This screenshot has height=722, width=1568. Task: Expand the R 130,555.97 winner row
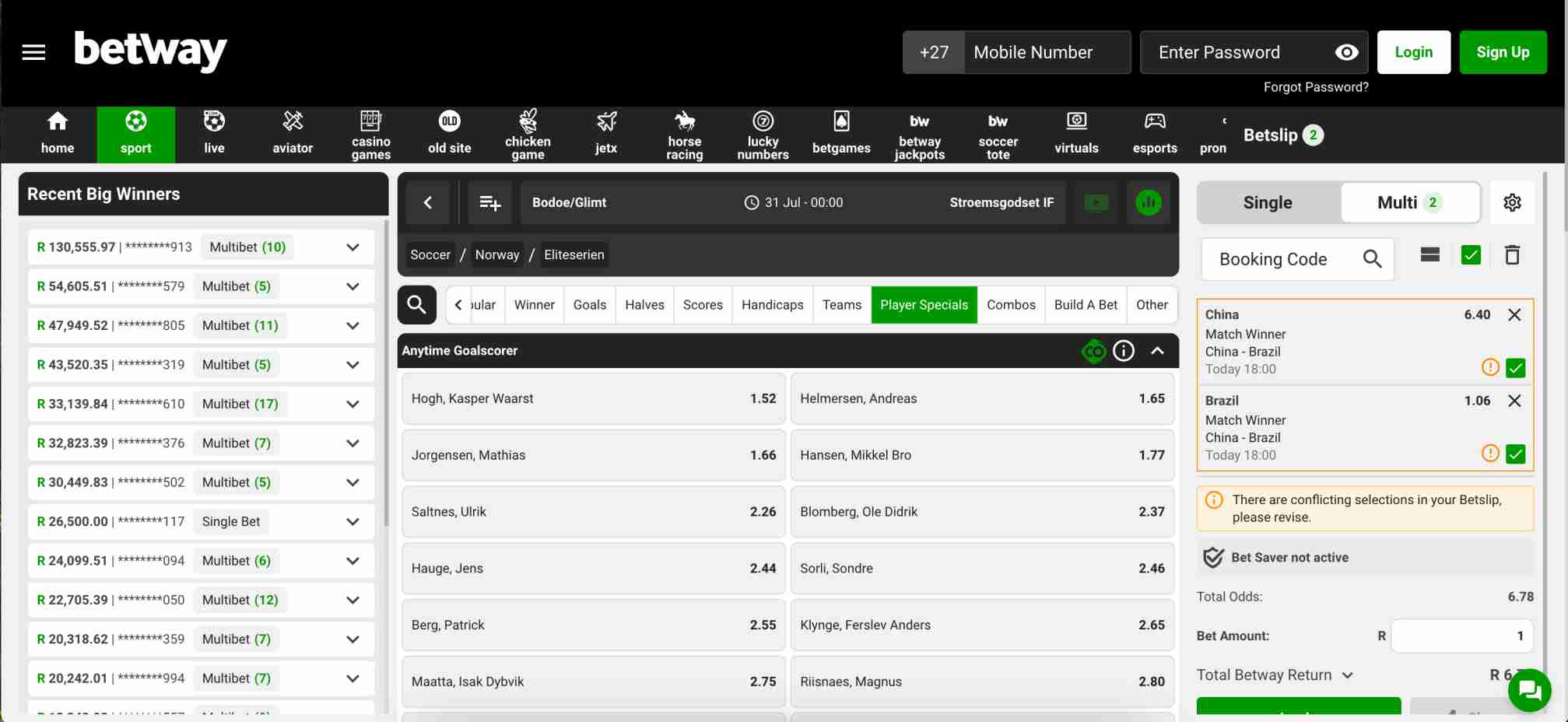(x=353, y=247)
